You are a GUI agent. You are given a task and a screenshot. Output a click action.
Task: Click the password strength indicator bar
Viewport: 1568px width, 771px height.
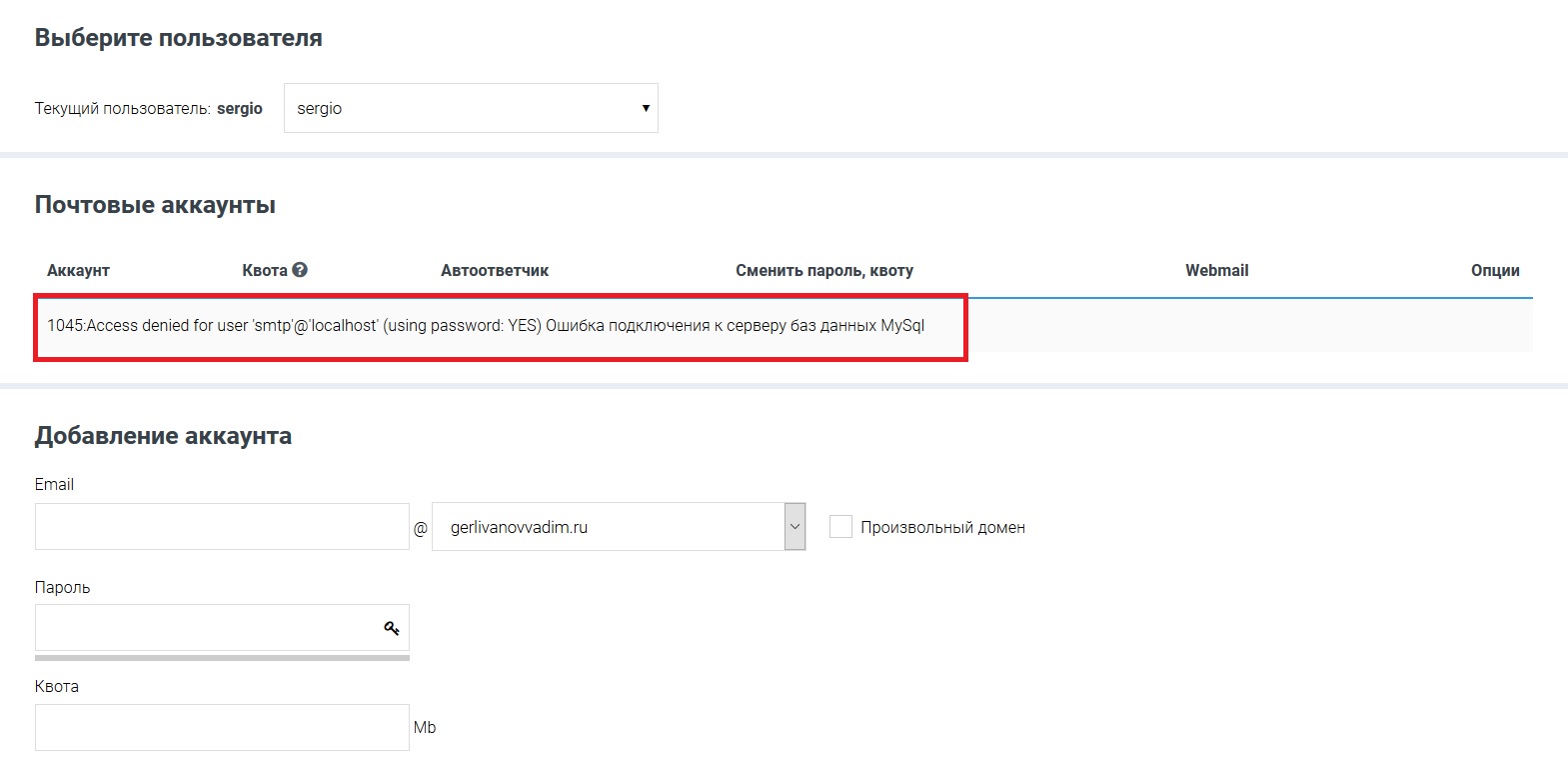222,658
